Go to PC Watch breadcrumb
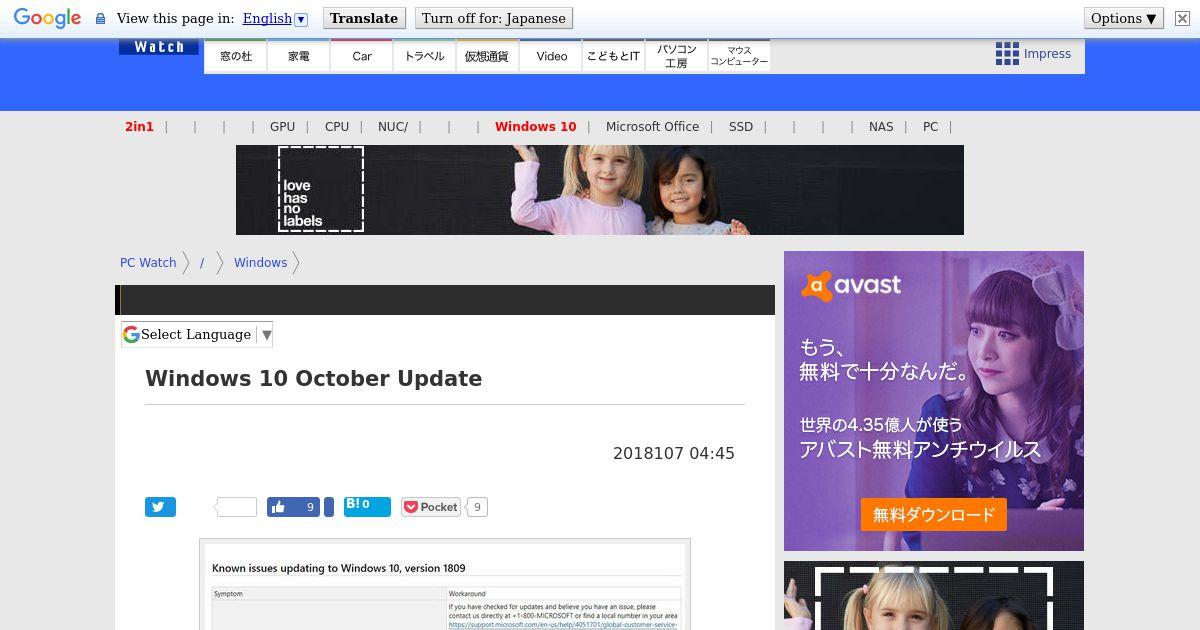The image size is (1200, 630). 148,263
